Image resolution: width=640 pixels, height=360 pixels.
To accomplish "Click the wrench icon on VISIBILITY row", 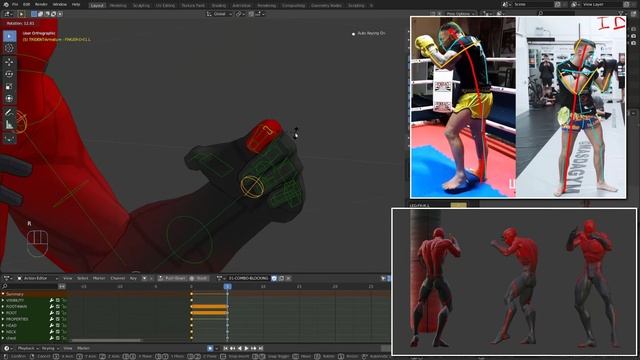I will [x=52, y=300].
